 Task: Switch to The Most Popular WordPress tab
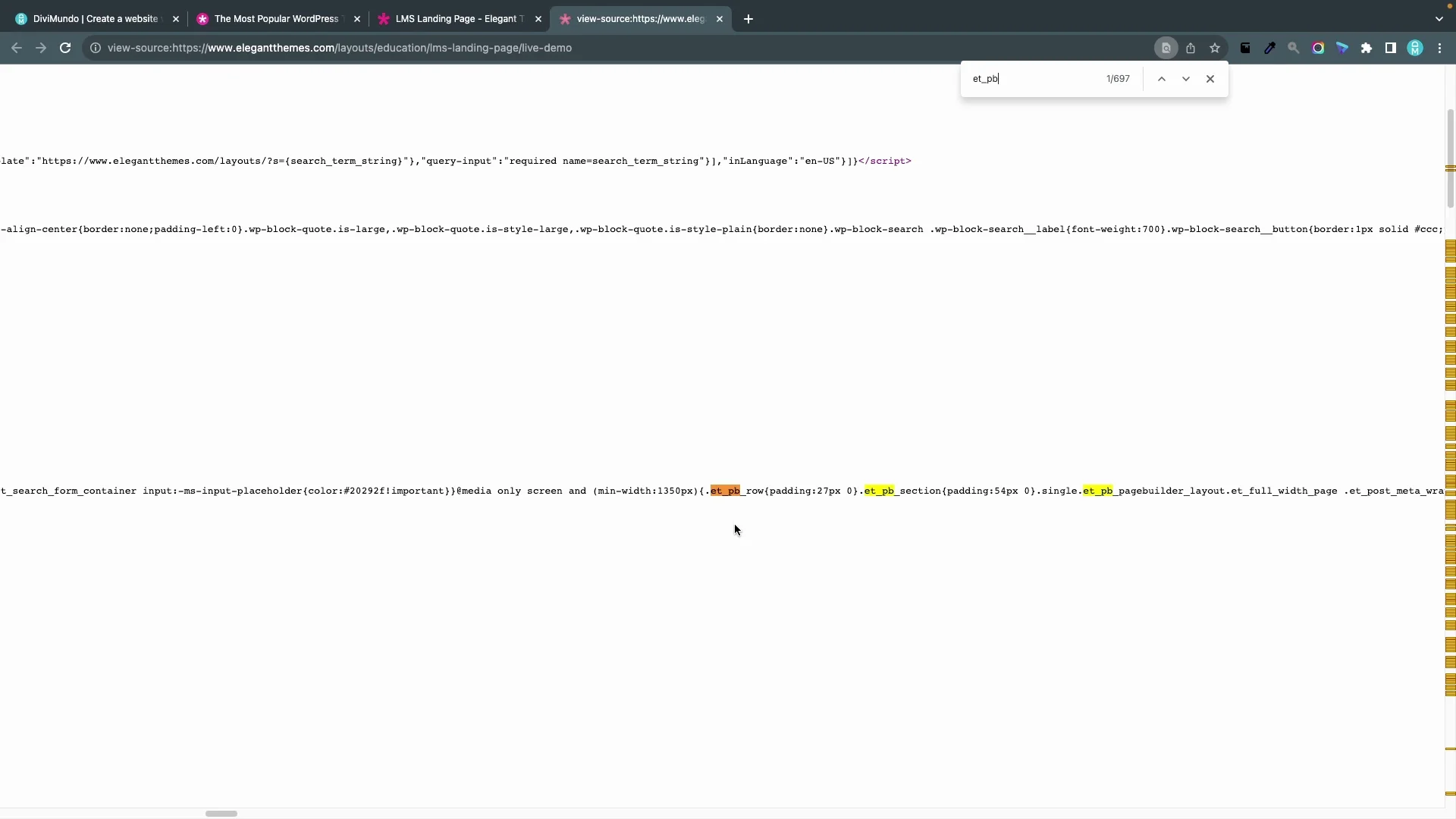pyautogui.click(x=276, y=19)
